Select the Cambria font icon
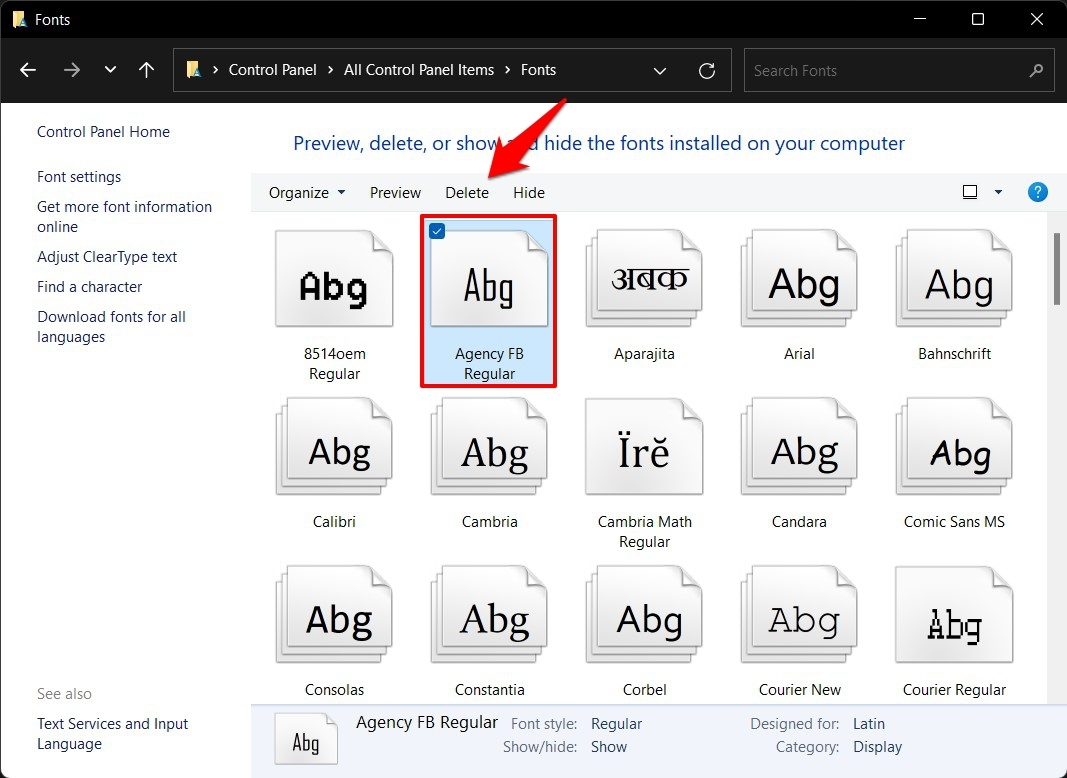 coord(489,447)
